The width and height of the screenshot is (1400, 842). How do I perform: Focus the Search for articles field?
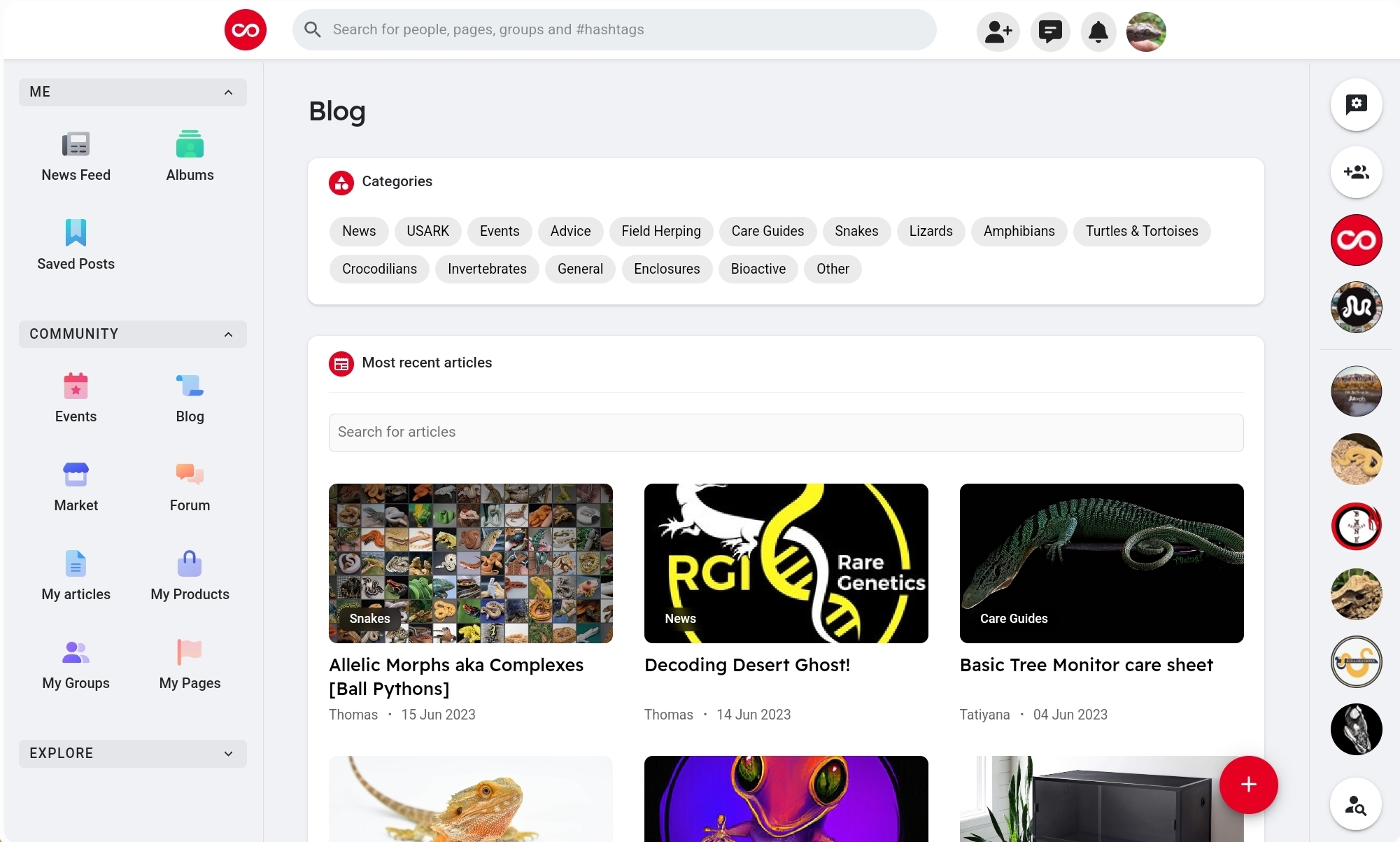coord(786,433)
